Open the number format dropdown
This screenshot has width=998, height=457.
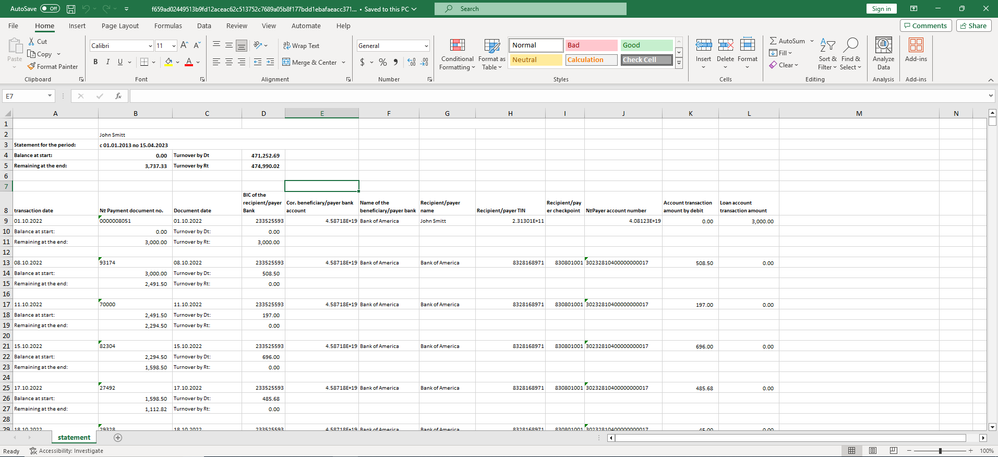pyautogui.click(x=425, y=45)
